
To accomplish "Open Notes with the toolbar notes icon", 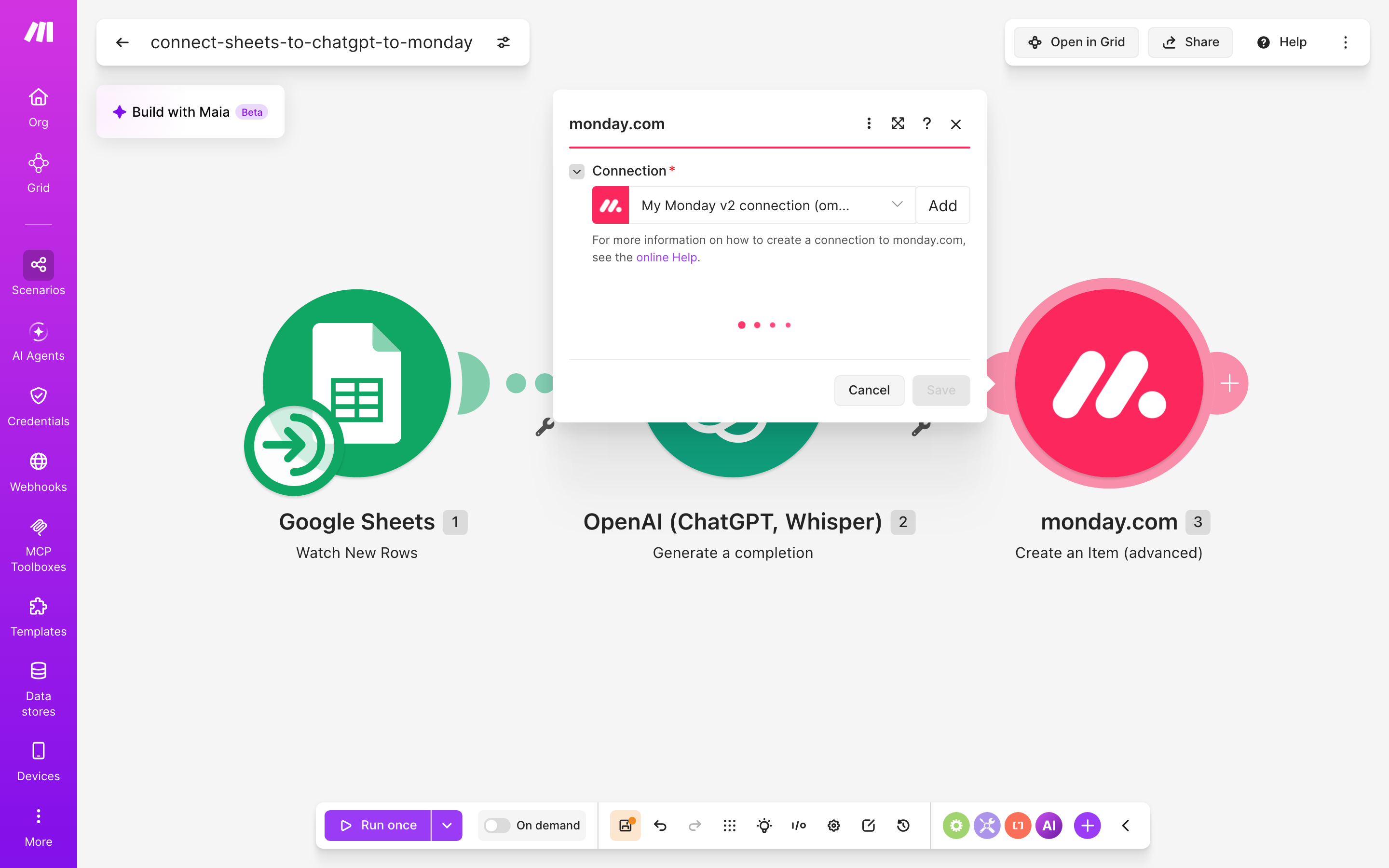I will coord(869,826).
